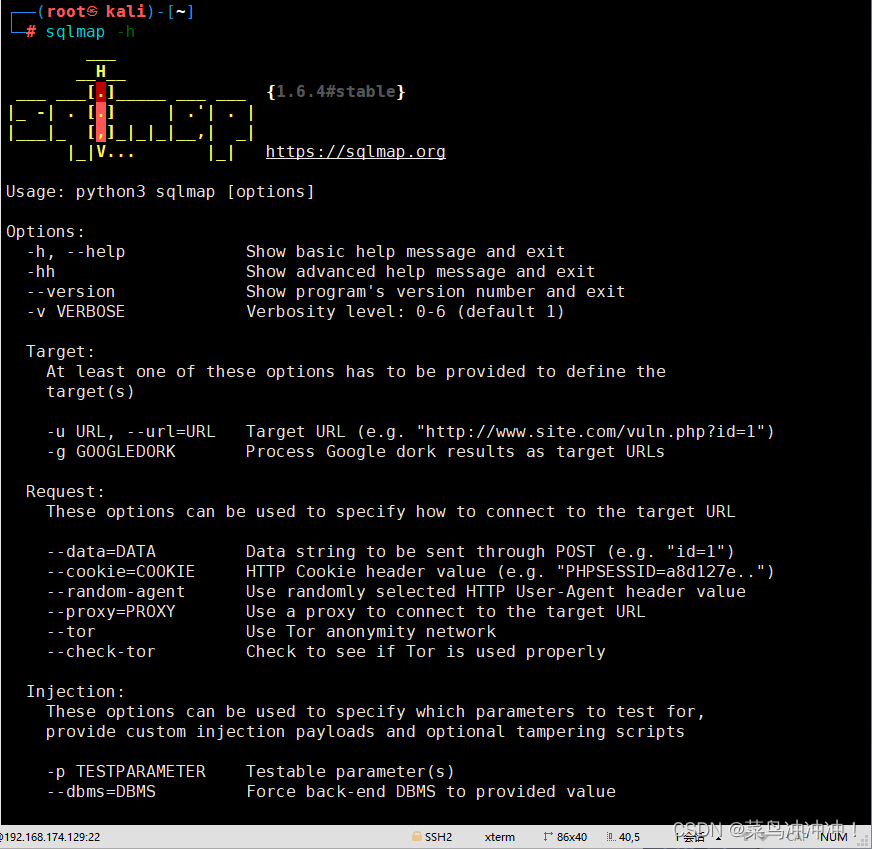
Task: Click the "-h, --help" option
Action: (x=76, y=252)
